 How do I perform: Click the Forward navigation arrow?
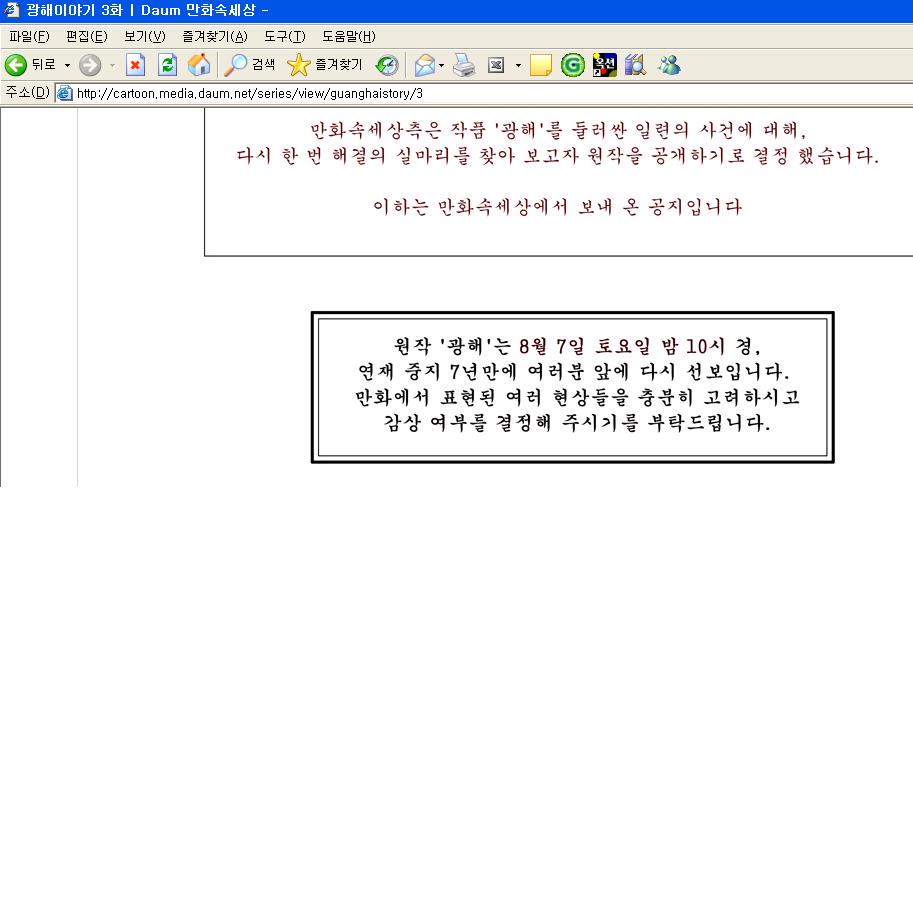[90, 65]
